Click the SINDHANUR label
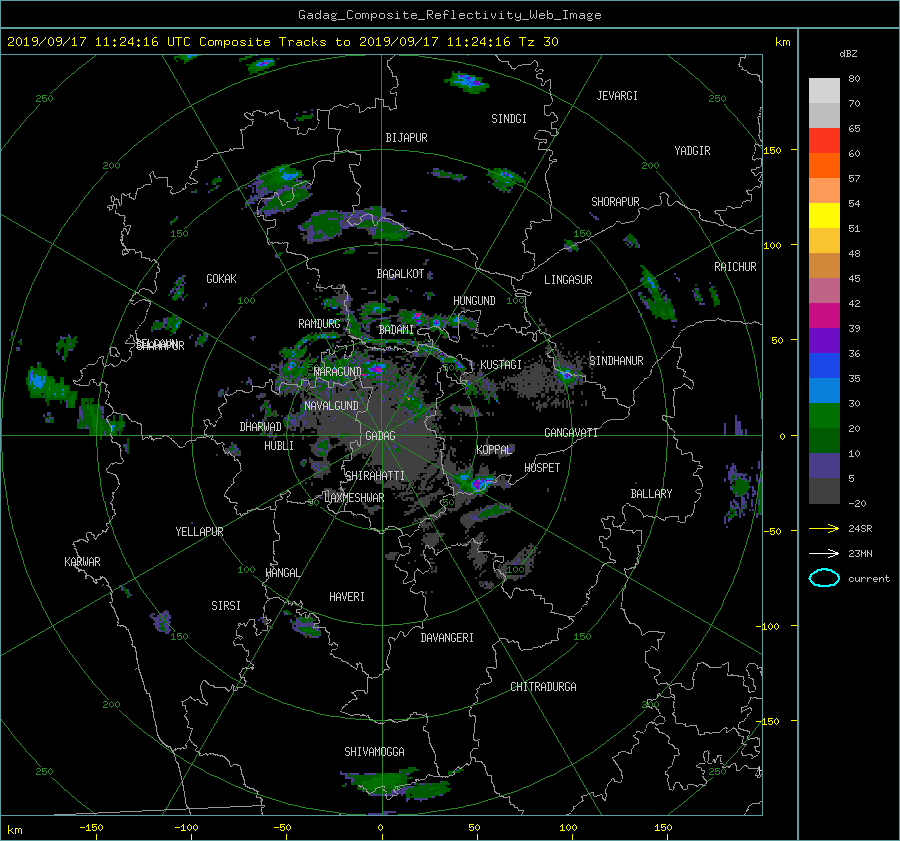900x841 pixels. [x=616, y=361]
